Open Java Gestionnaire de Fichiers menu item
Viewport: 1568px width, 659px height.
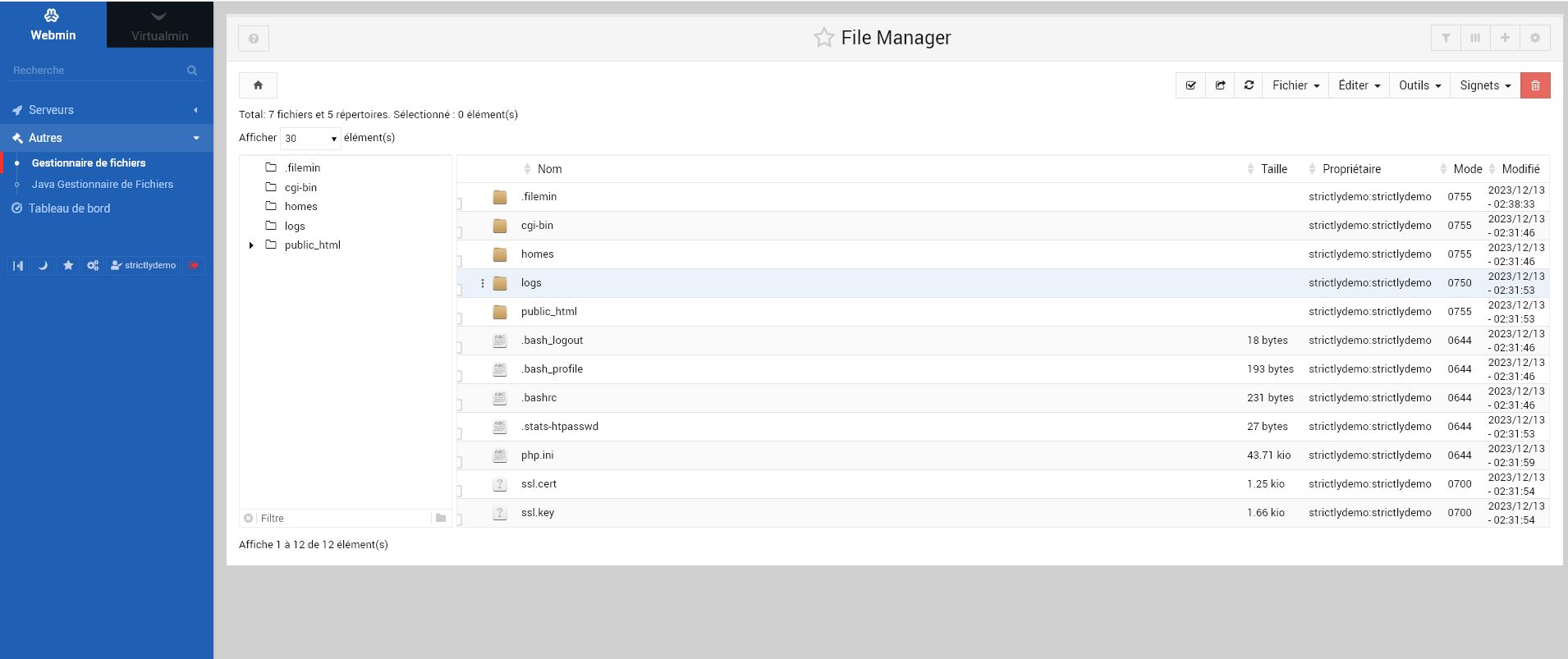103,185
